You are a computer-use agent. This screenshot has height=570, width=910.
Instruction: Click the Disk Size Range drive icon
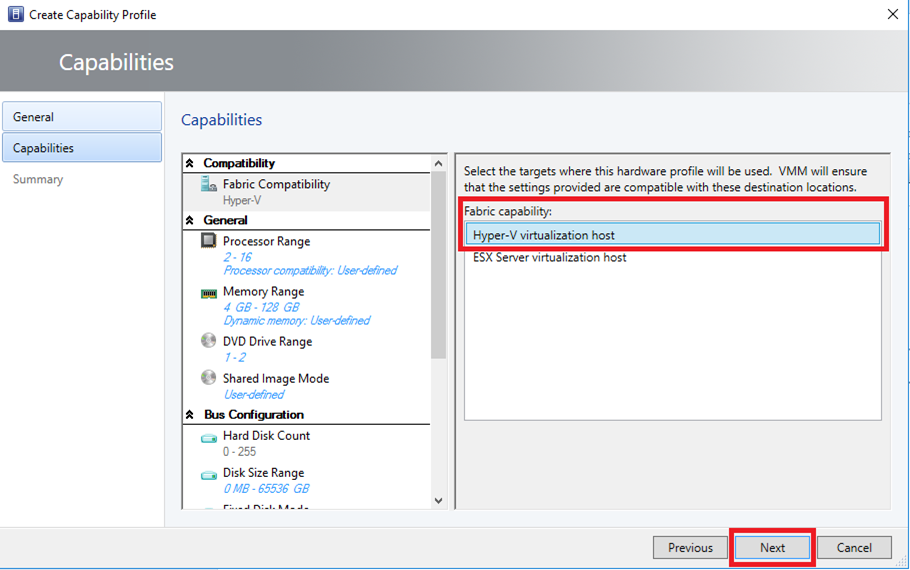tap(208, 474)
